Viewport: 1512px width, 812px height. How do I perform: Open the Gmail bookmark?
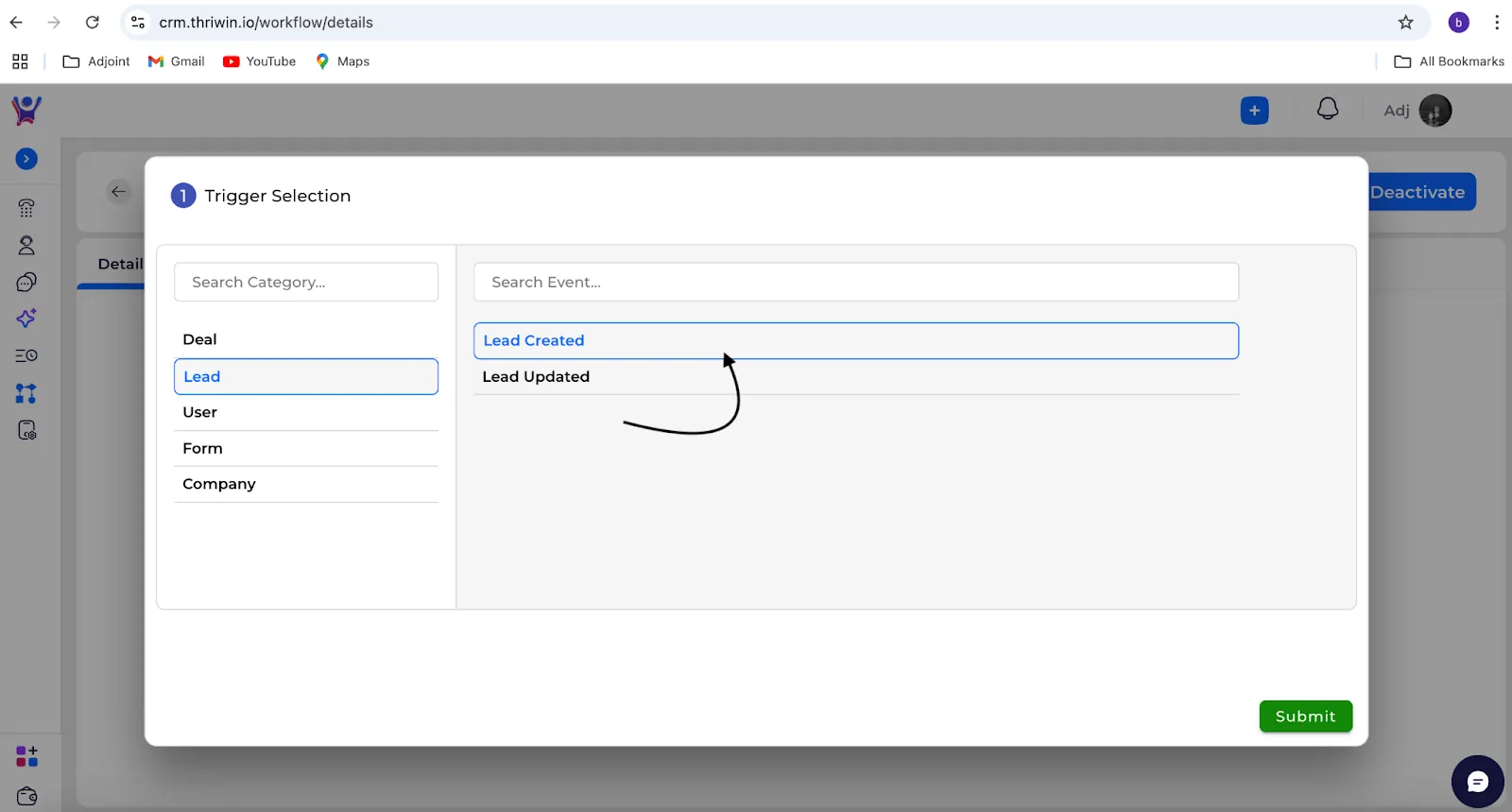point(177,61)
